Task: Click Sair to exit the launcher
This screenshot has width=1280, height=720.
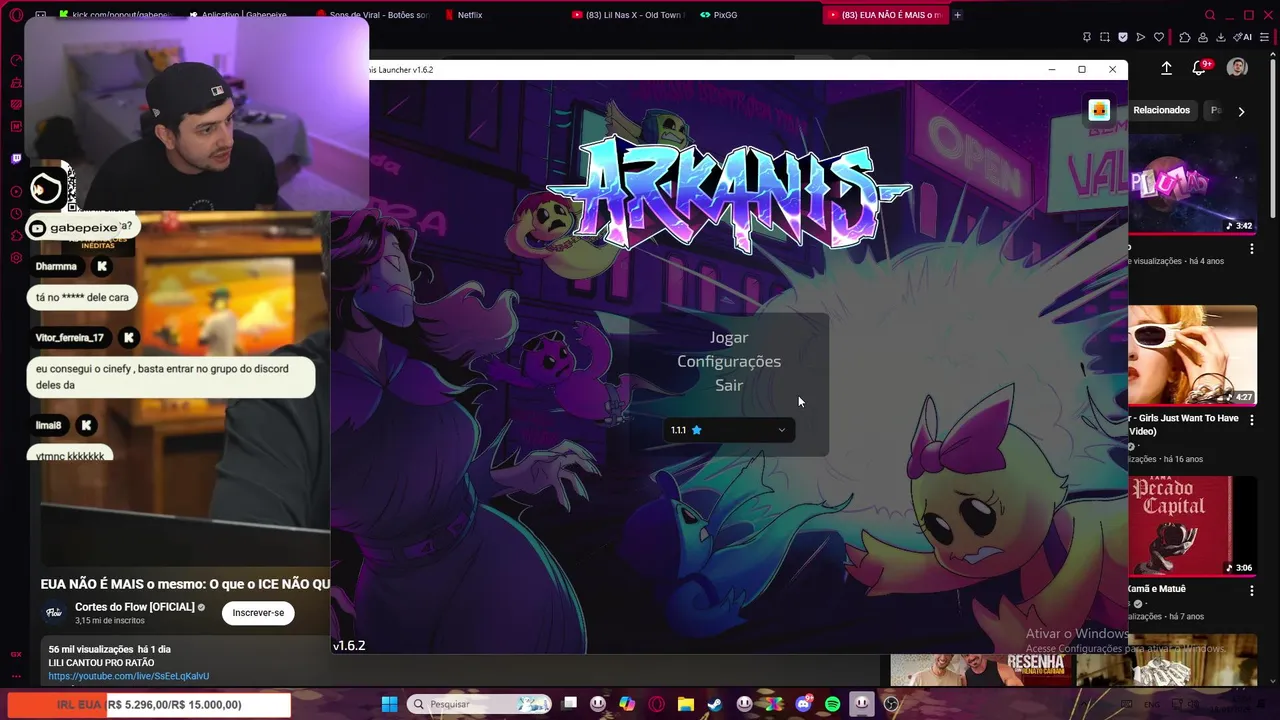Action: click(729, 385)
